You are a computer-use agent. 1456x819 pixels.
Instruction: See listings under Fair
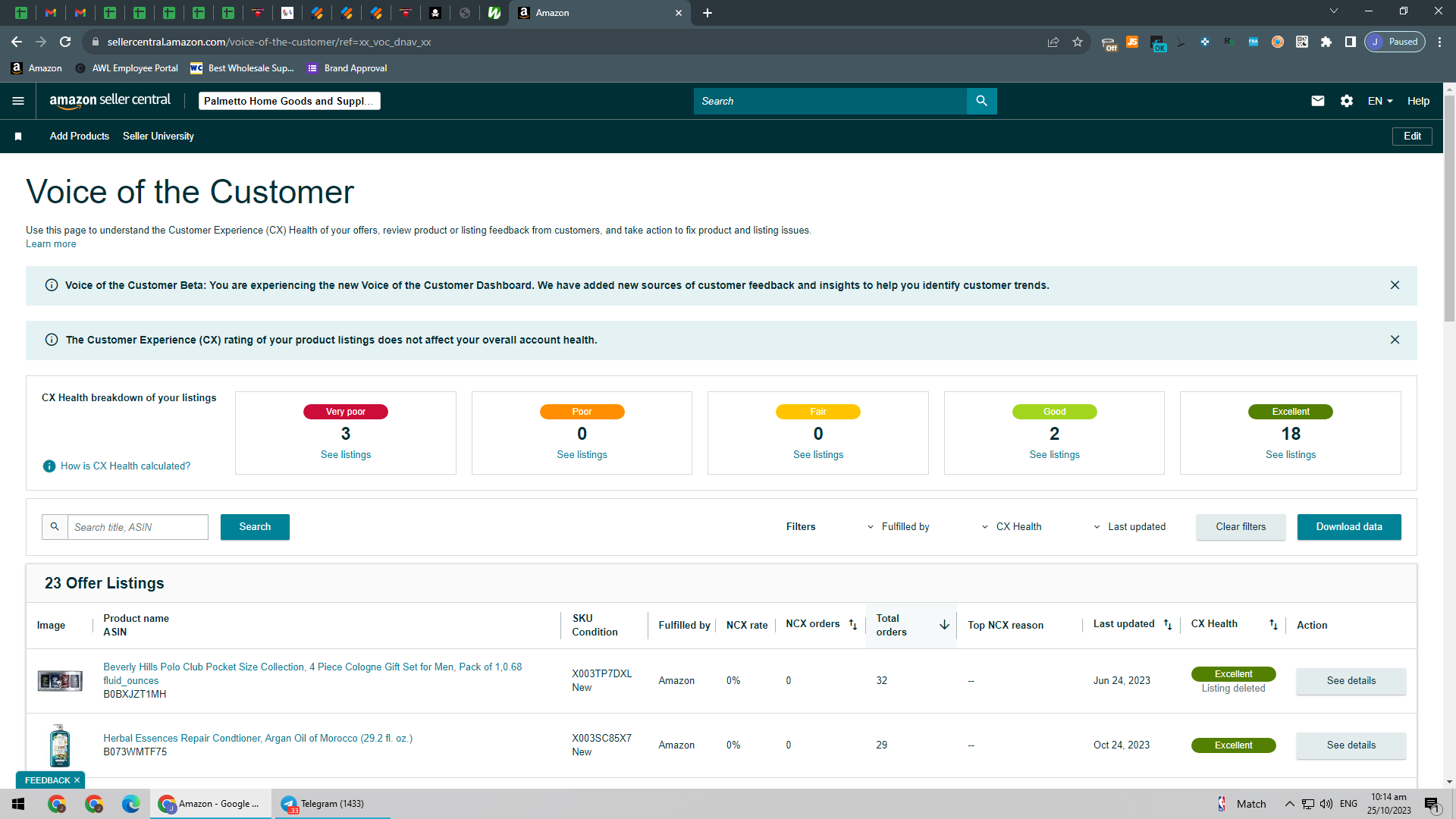pos(818,455)
